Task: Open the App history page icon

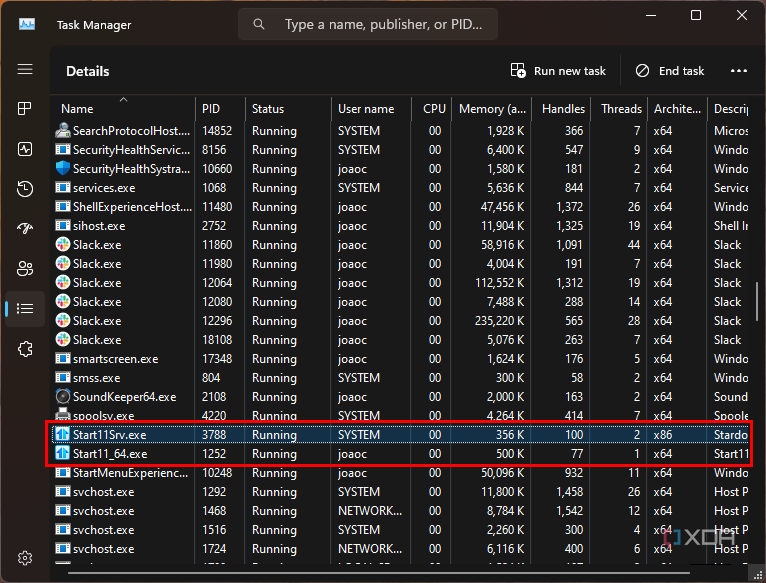Action: tap(25, 189)
